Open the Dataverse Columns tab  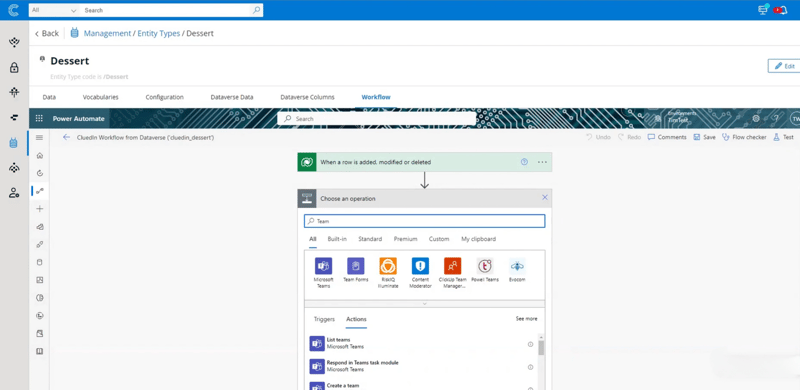307,97
